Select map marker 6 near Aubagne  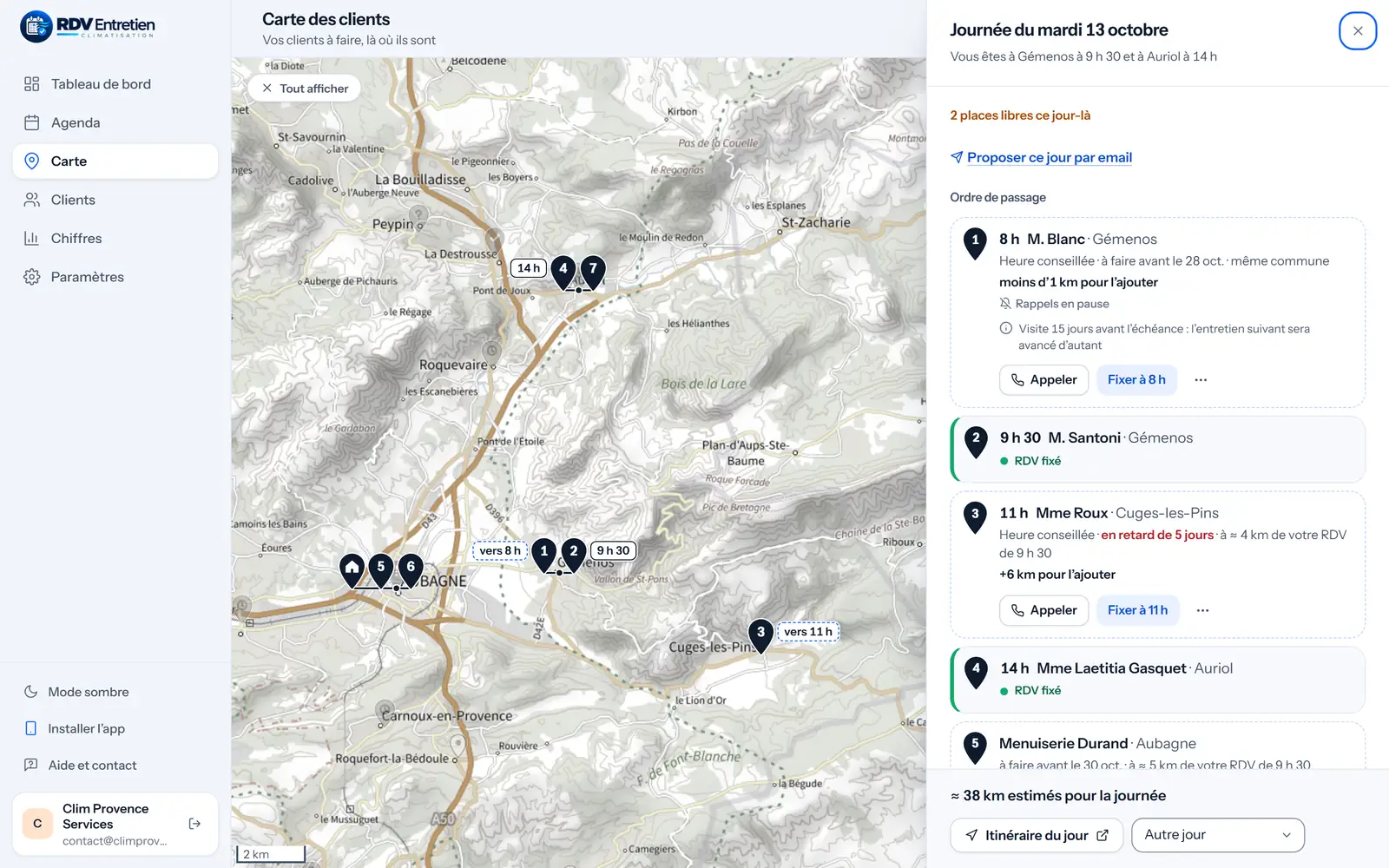(x=411, y=570)
